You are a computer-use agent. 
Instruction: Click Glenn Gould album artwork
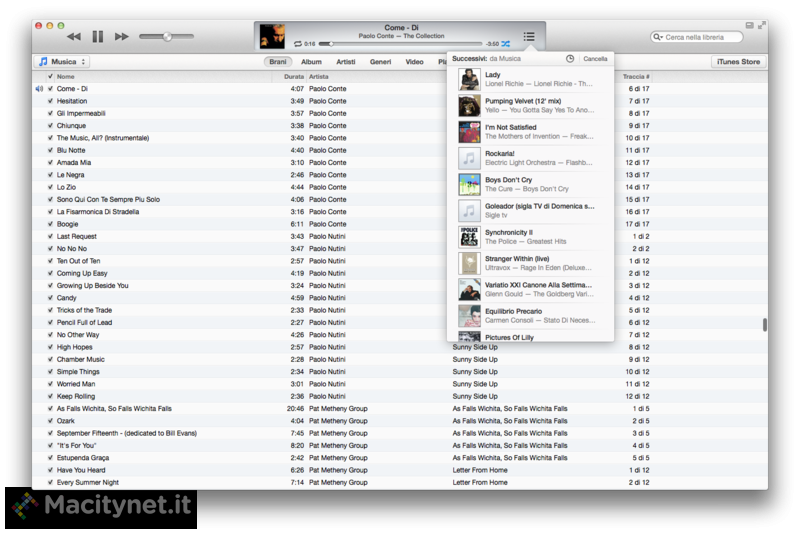pos(469,289)
